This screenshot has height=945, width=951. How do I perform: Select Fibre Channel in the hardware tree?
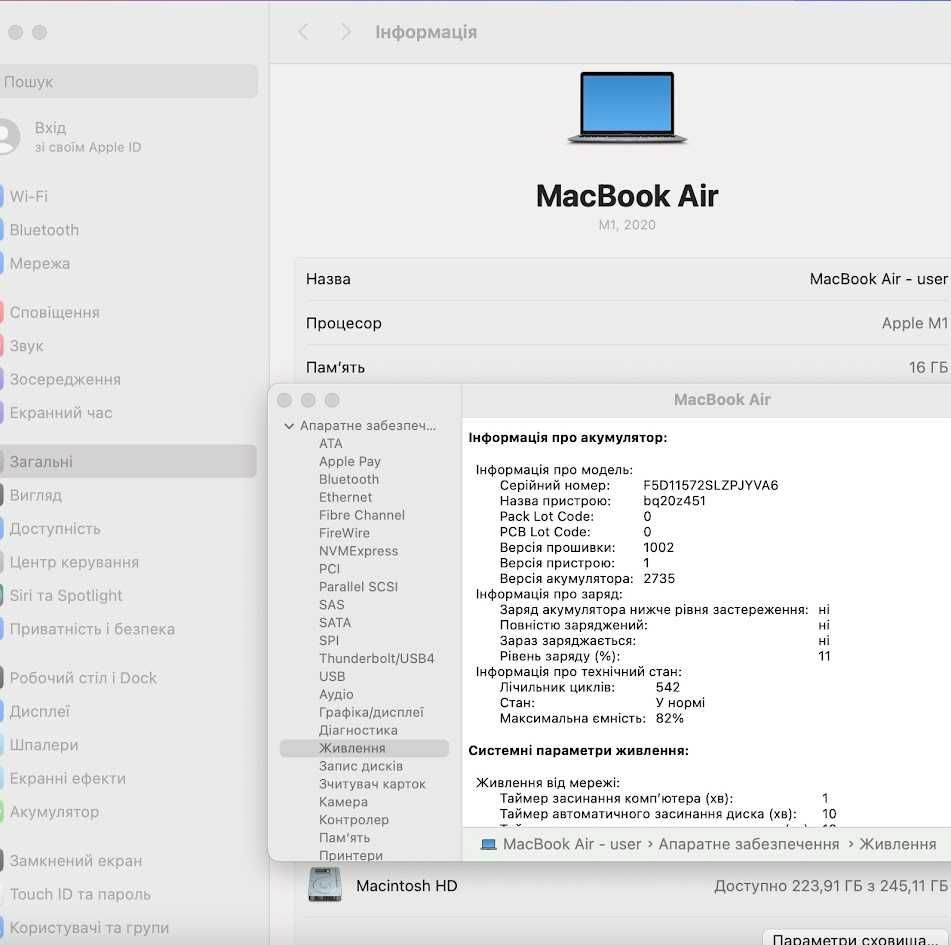[362, 515]
